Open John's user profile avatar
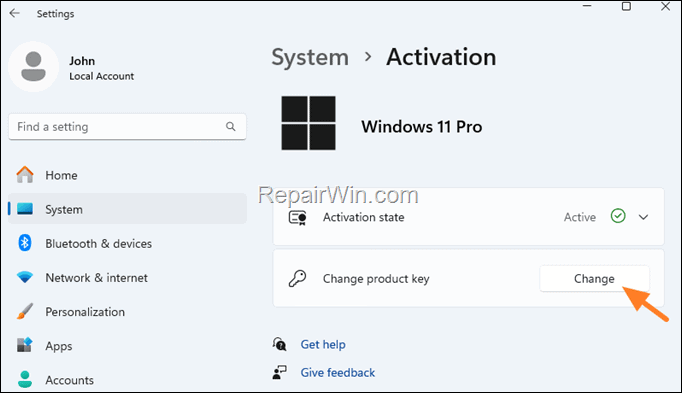Image resolution: width=682 pixels, height=393 pixels. tap(33, 67)
